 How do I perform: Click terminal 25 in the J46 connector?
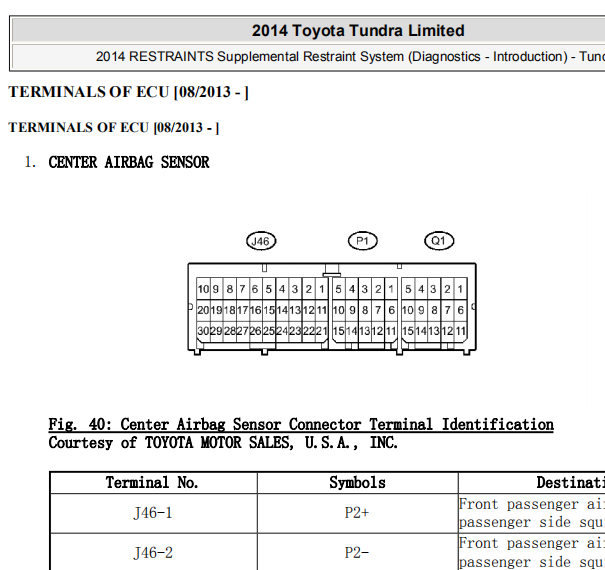(x=269, y=331)
